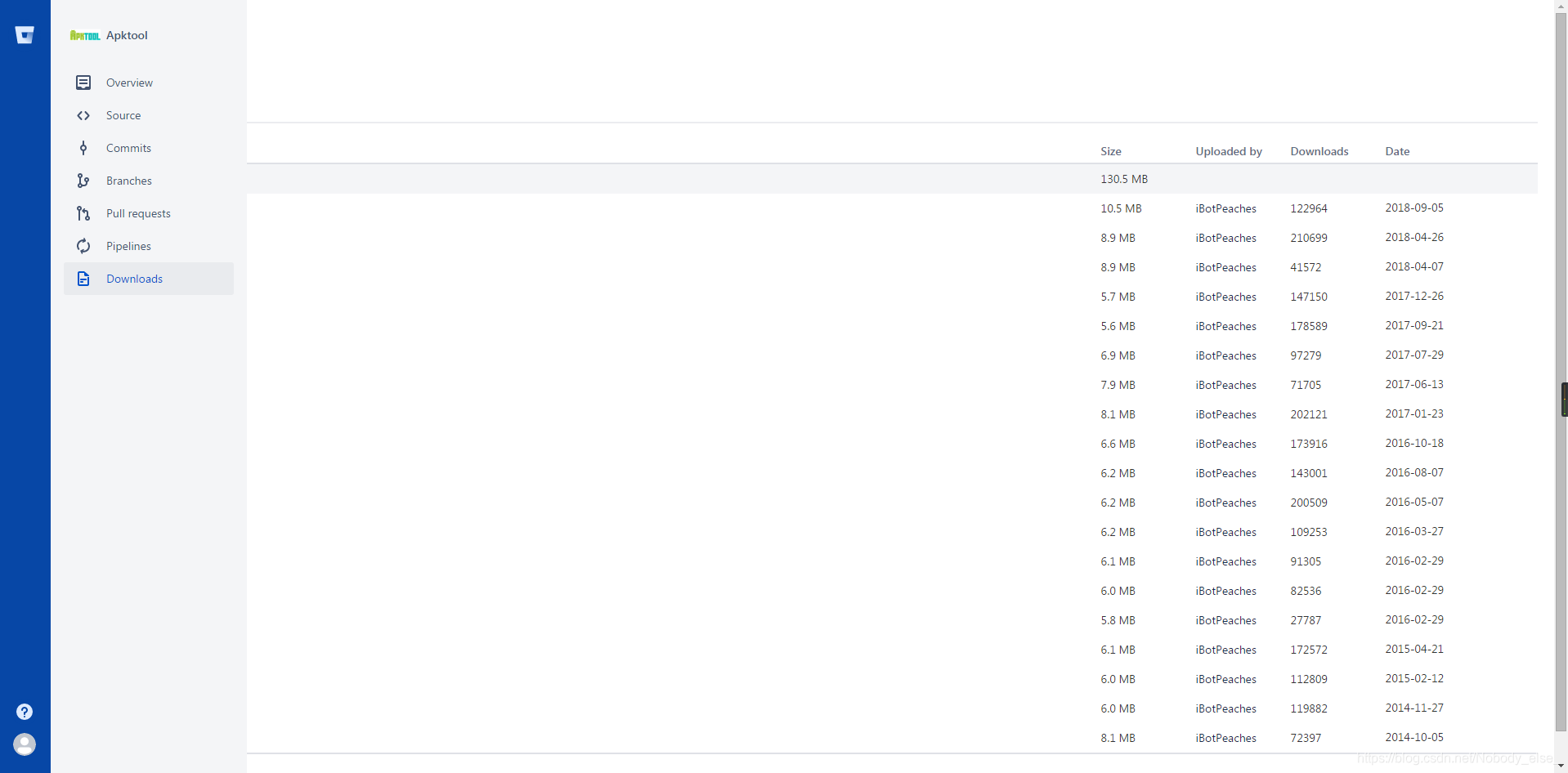Screen dimensions: 1568x773
Task: Click download count 173916
Action: (1309, 444)
